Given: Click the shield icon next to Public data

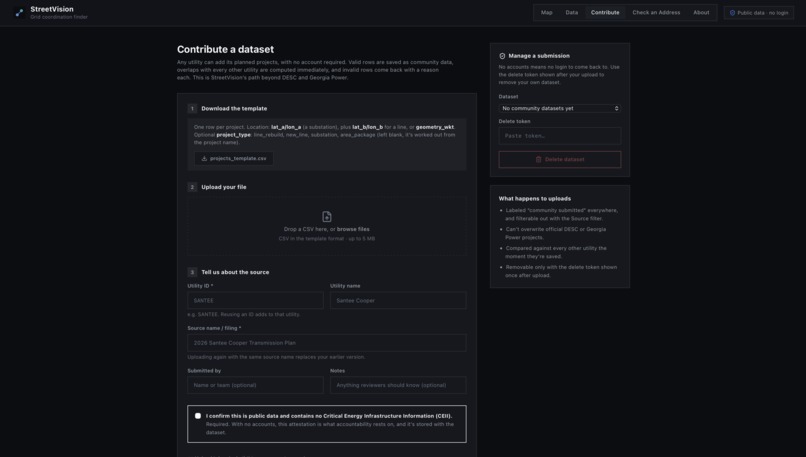Looking at the screenshot, I should (x=732, y=13).
